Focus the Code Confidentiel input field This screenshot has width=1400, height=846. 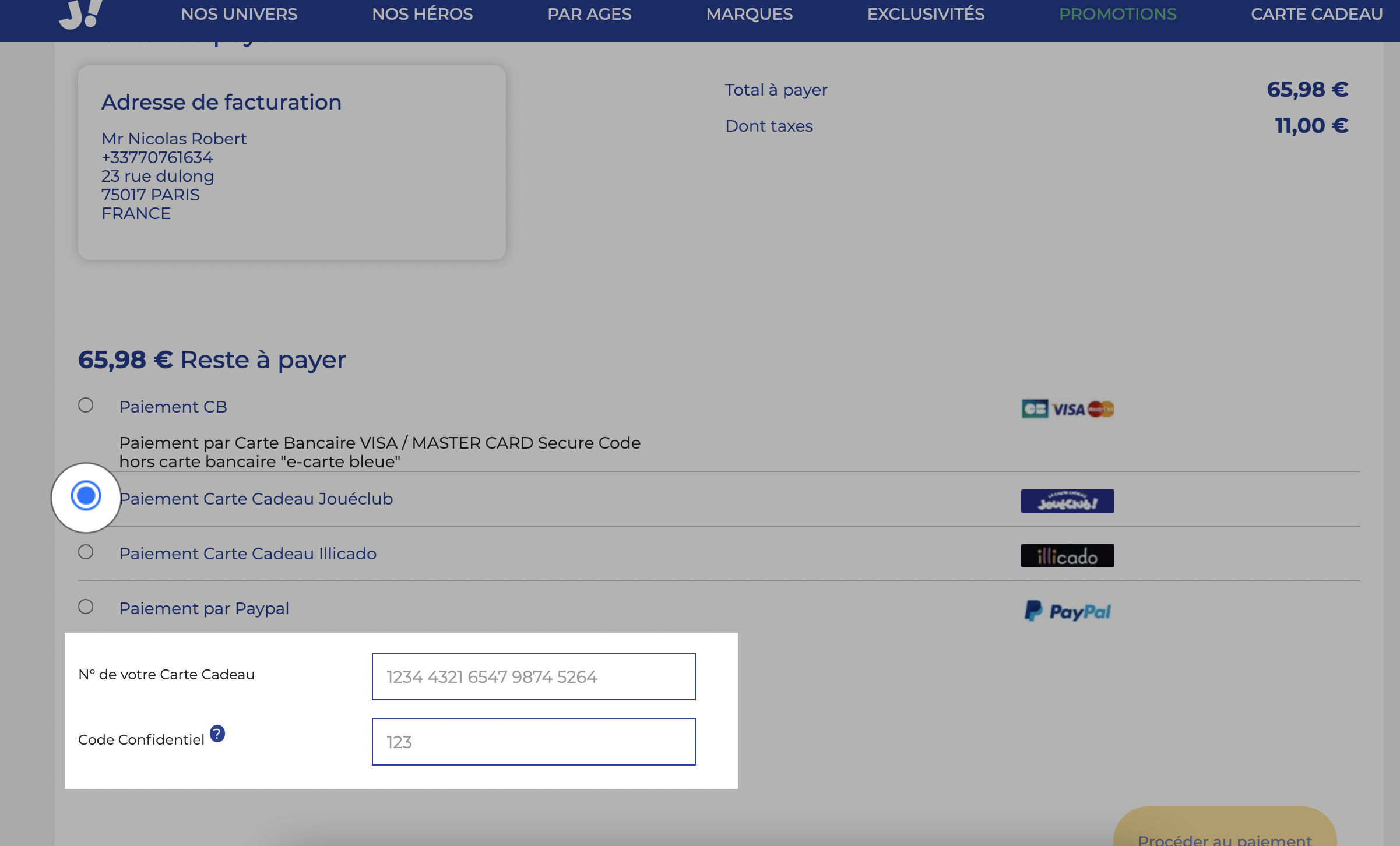[534, 742]
